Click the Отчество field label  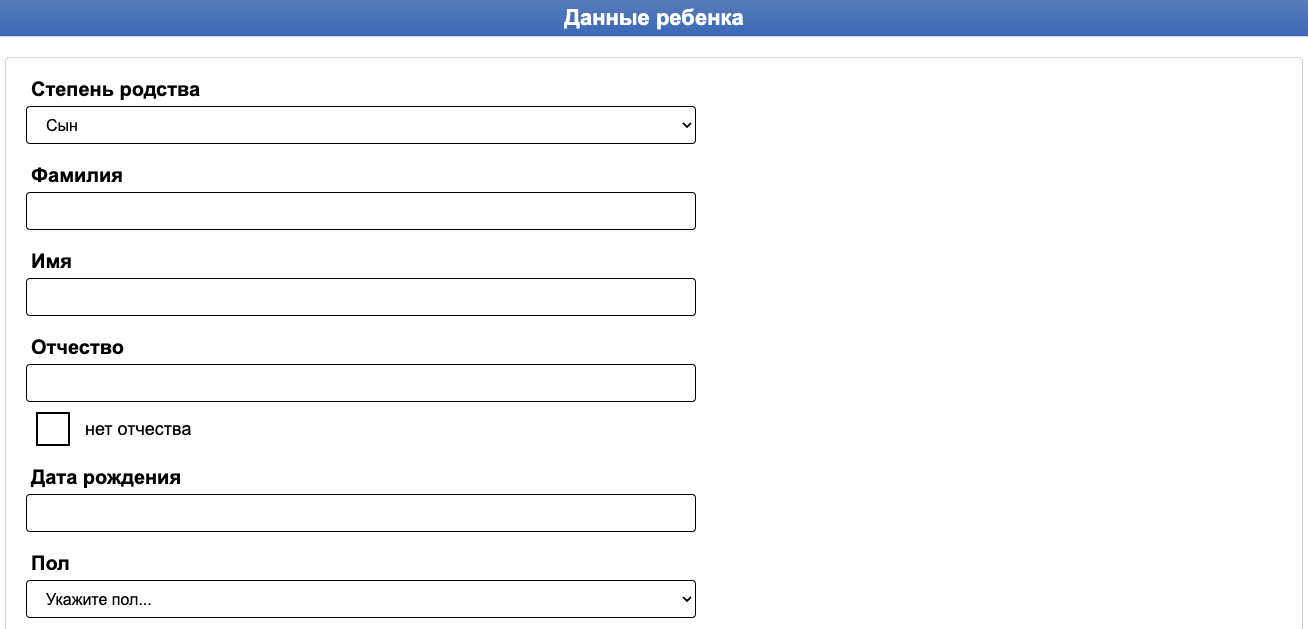point(77,347)
